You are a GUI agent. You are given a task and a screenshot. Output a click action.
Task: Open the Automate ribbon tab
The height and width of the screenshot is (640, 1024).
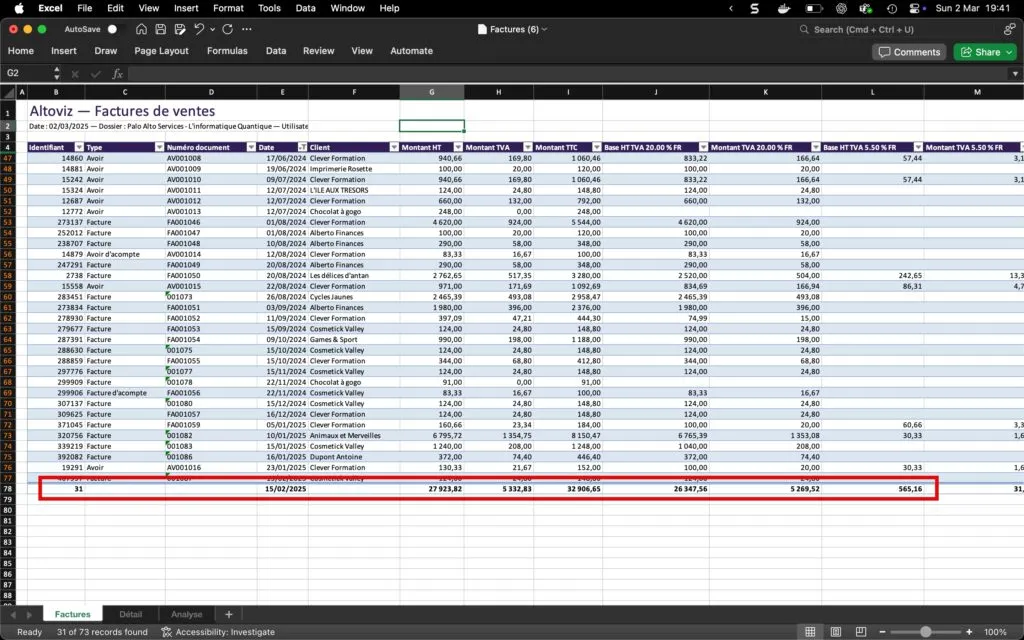click(411, 51)
